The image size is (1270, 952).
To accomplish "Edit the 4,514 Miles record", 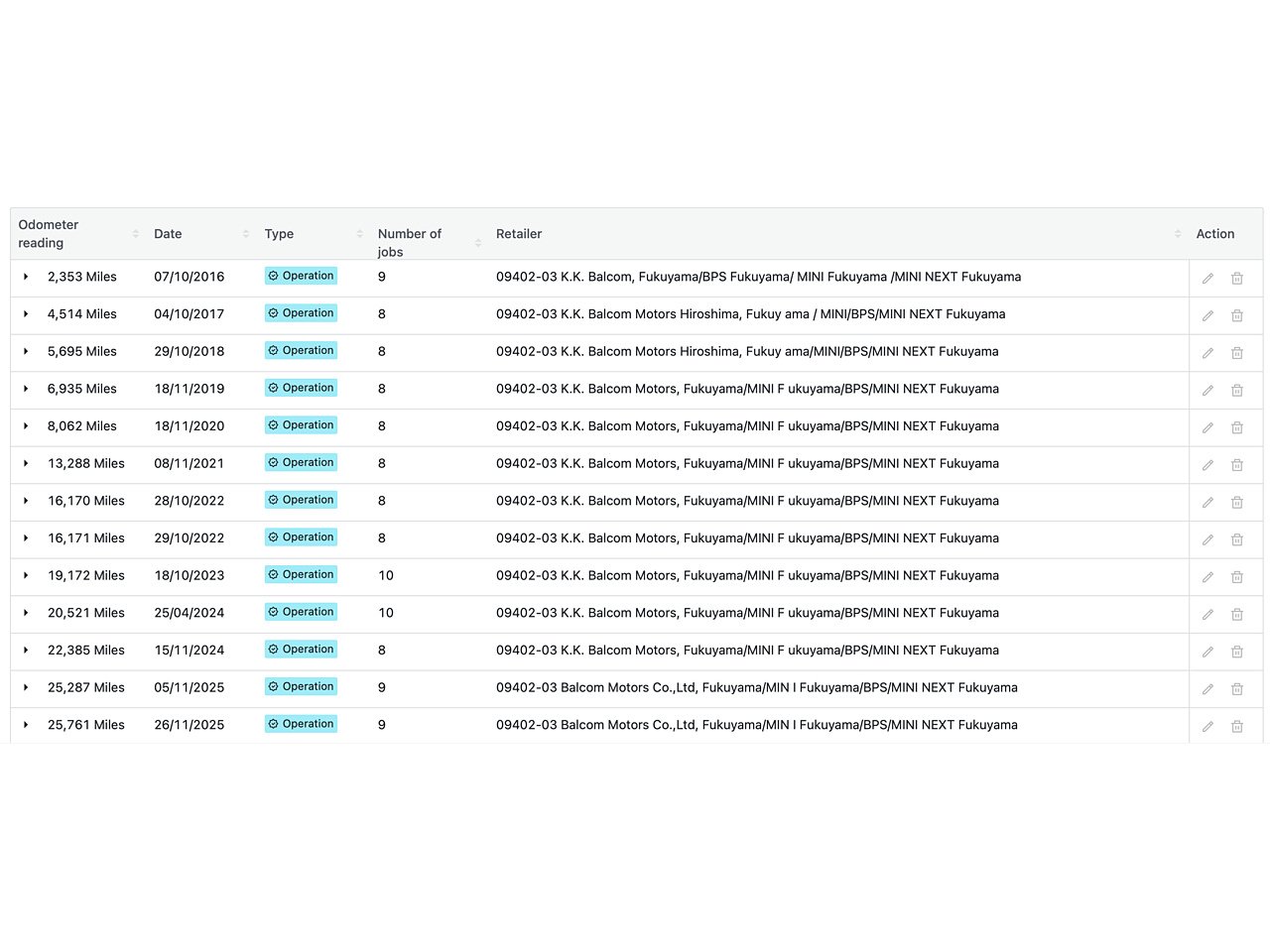I will tap(1207, 315).
